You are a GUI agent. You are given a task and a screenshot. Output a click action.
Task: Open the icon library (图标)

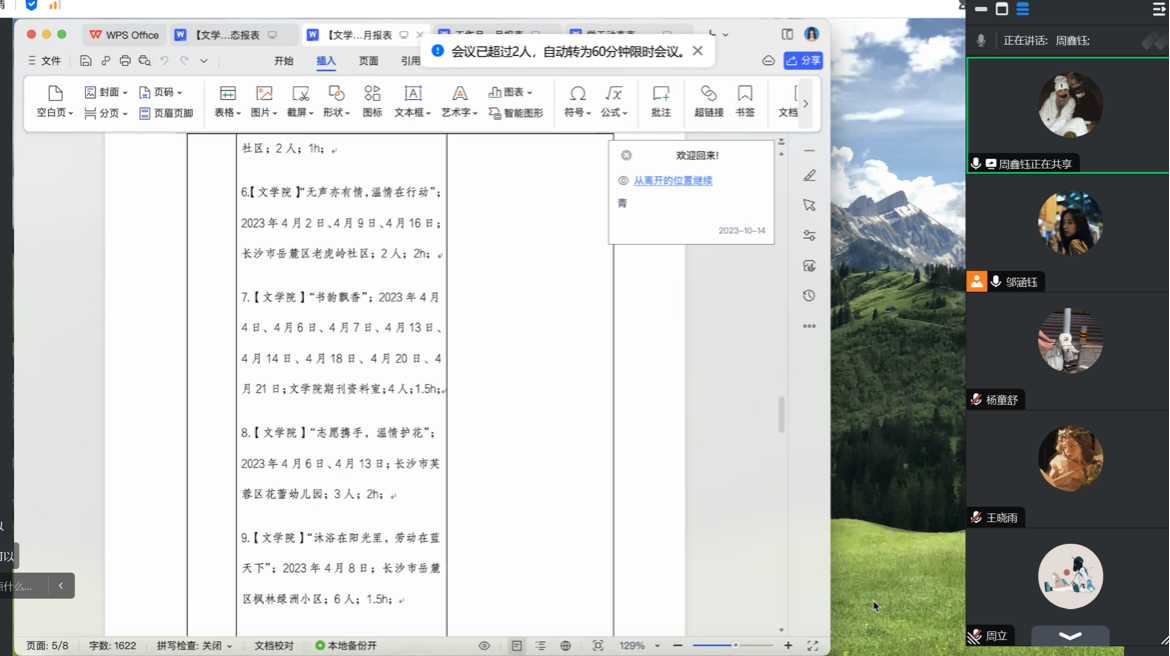pos(372,101)
